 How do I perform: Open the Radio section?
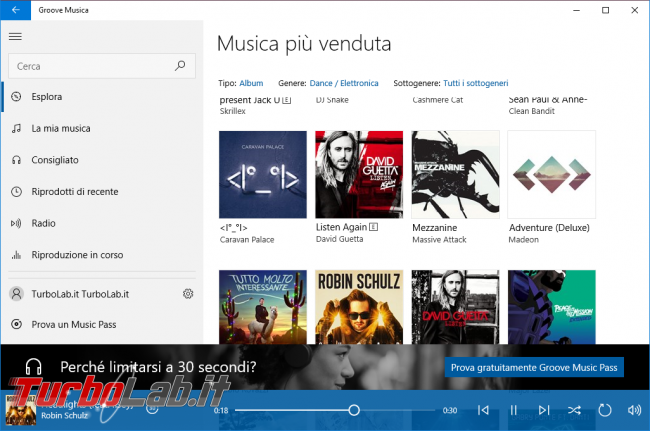[x=102, y=223]
